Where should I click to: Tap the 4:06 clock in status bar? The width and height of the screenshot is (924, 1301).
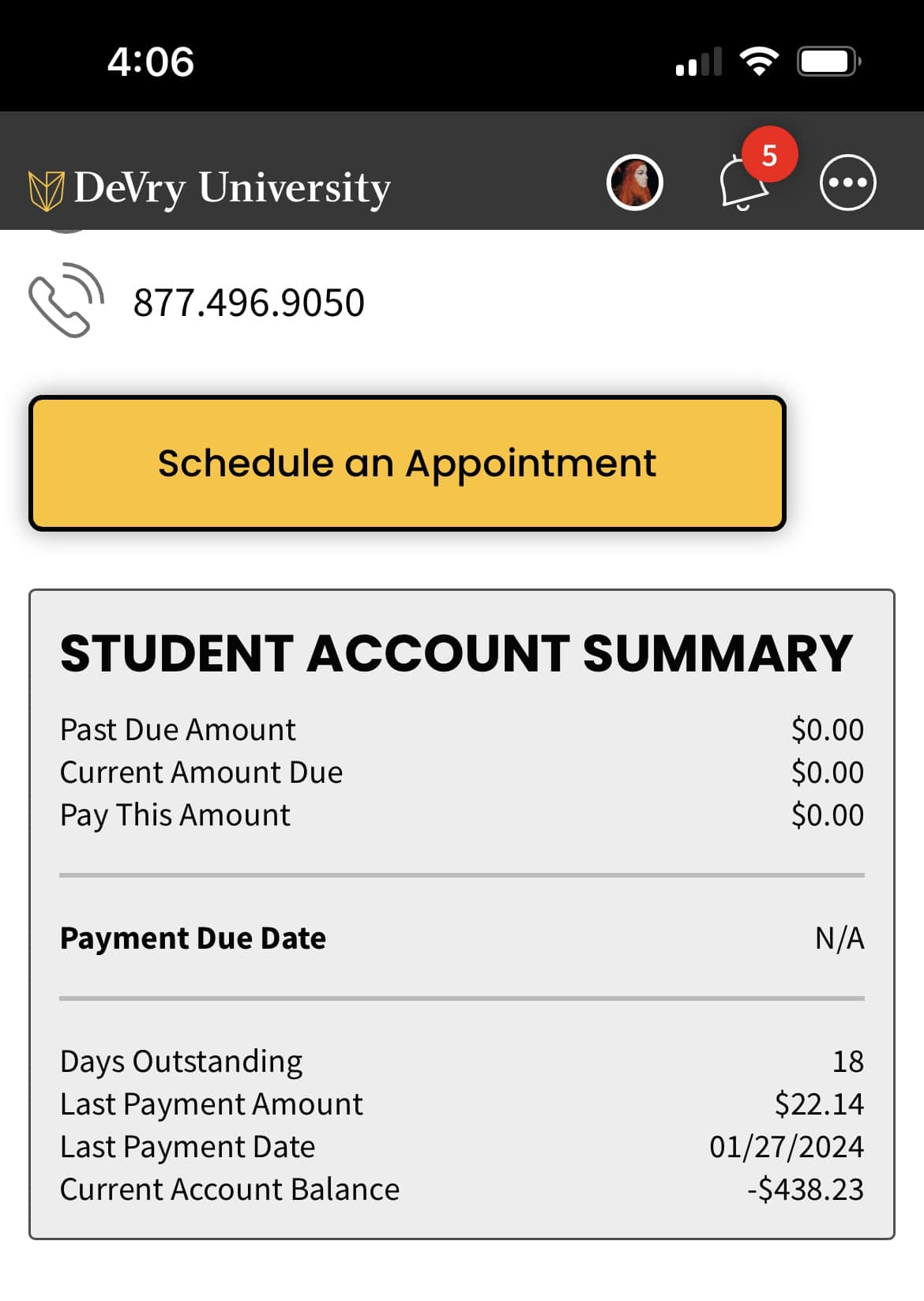tap(150, 62)
